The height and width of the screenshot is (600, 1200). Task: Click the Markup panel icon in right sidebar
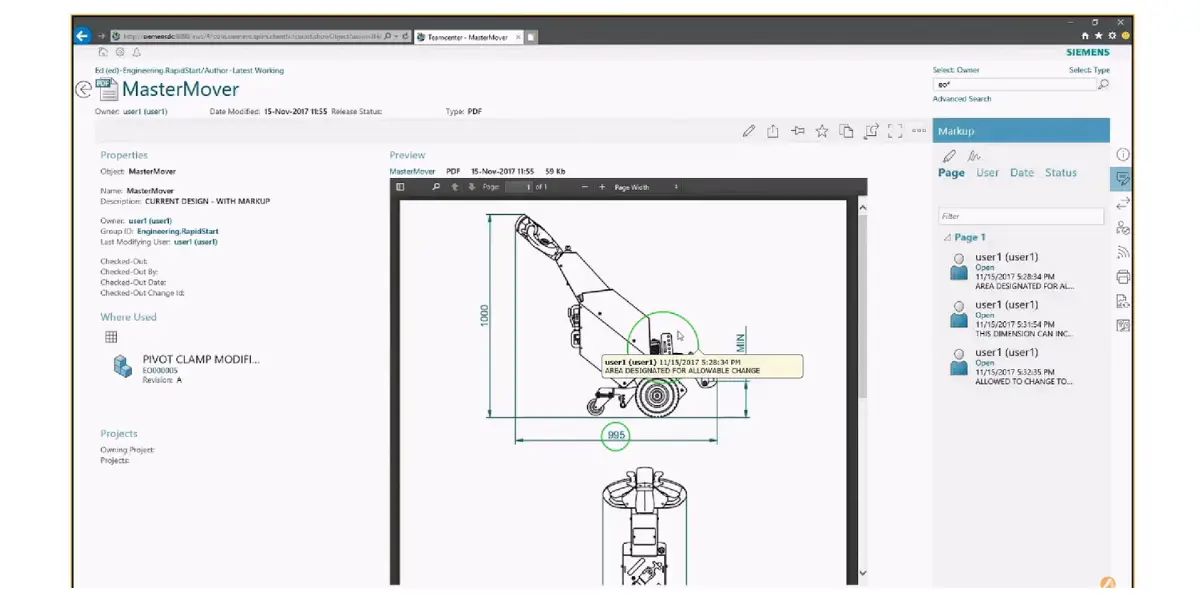pos(1123,179)
